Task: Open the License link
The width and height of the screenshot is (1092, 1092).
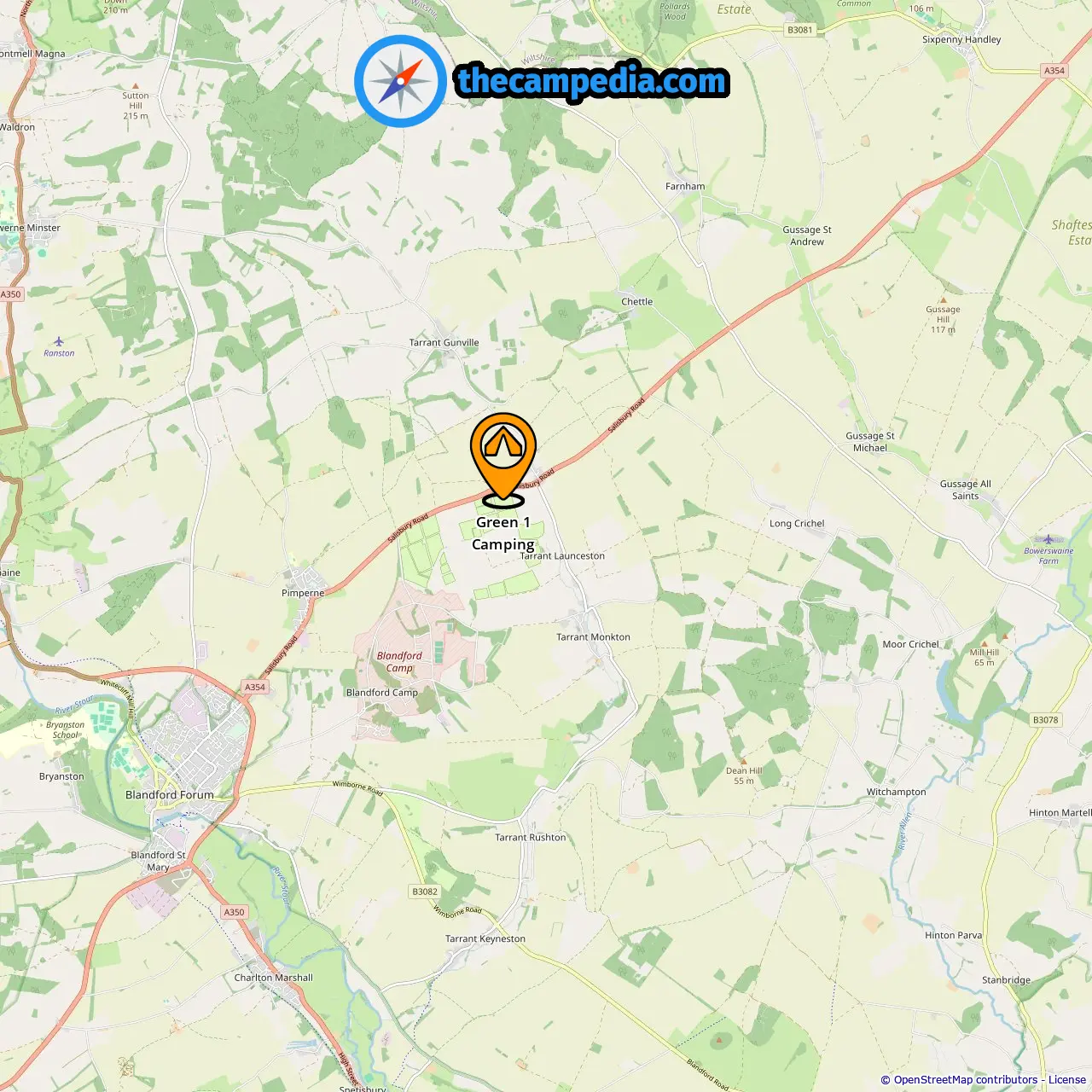Action: click(1066, 1079)
